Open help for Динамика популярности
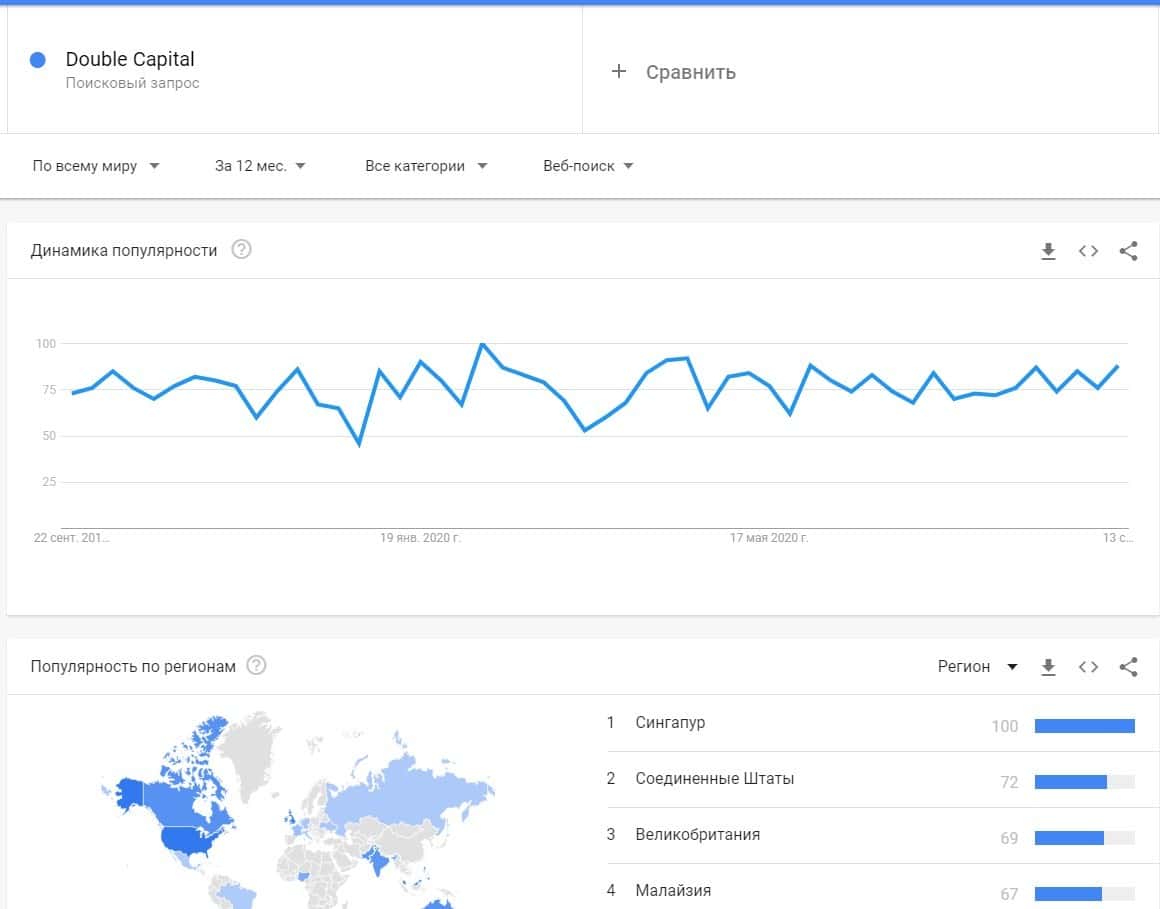The height and width of the screenshot is (909, 1160). (x=241, y=250)
